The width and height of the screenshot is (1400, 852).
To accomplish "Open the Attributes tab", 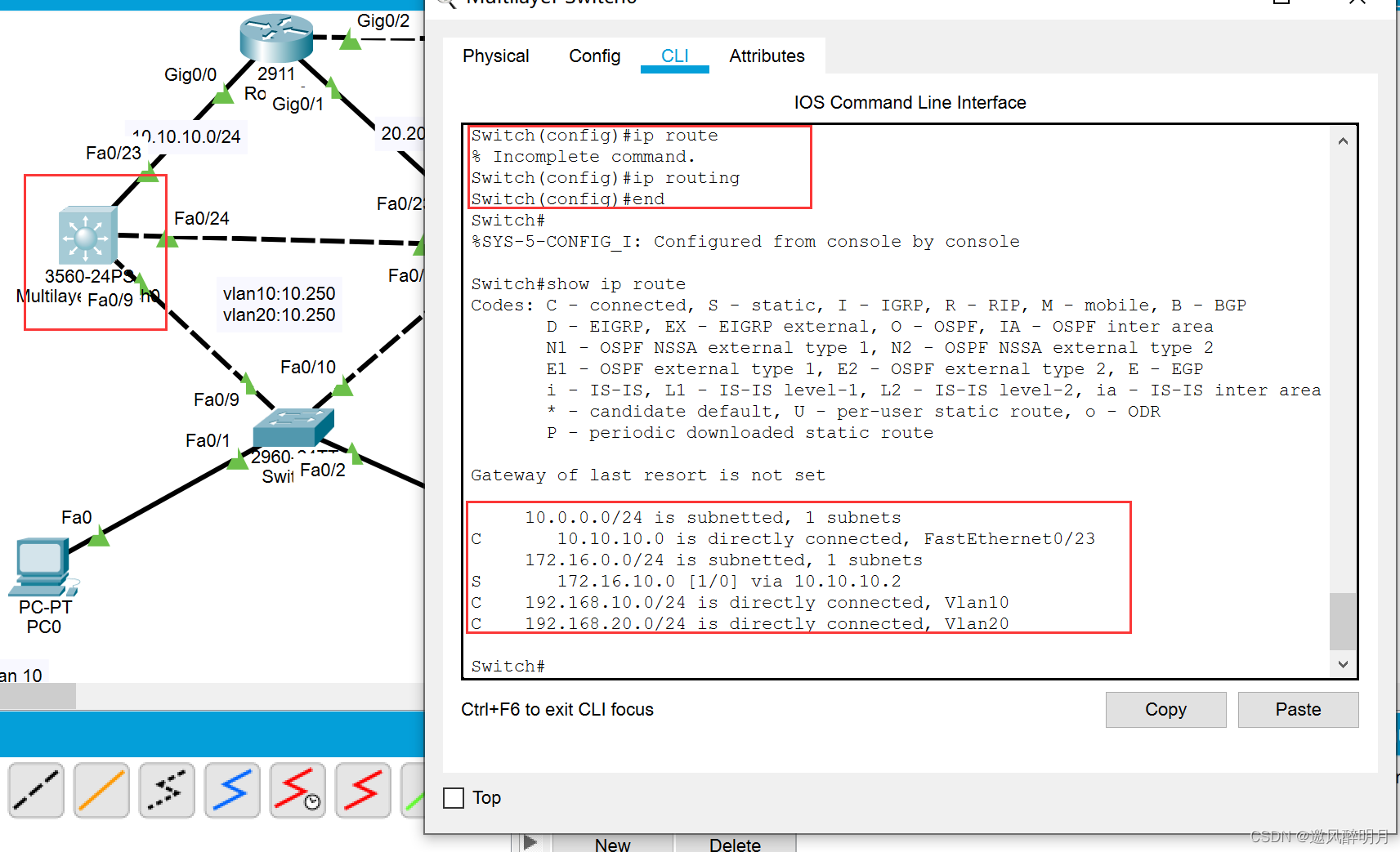I will tap(767, 56).
